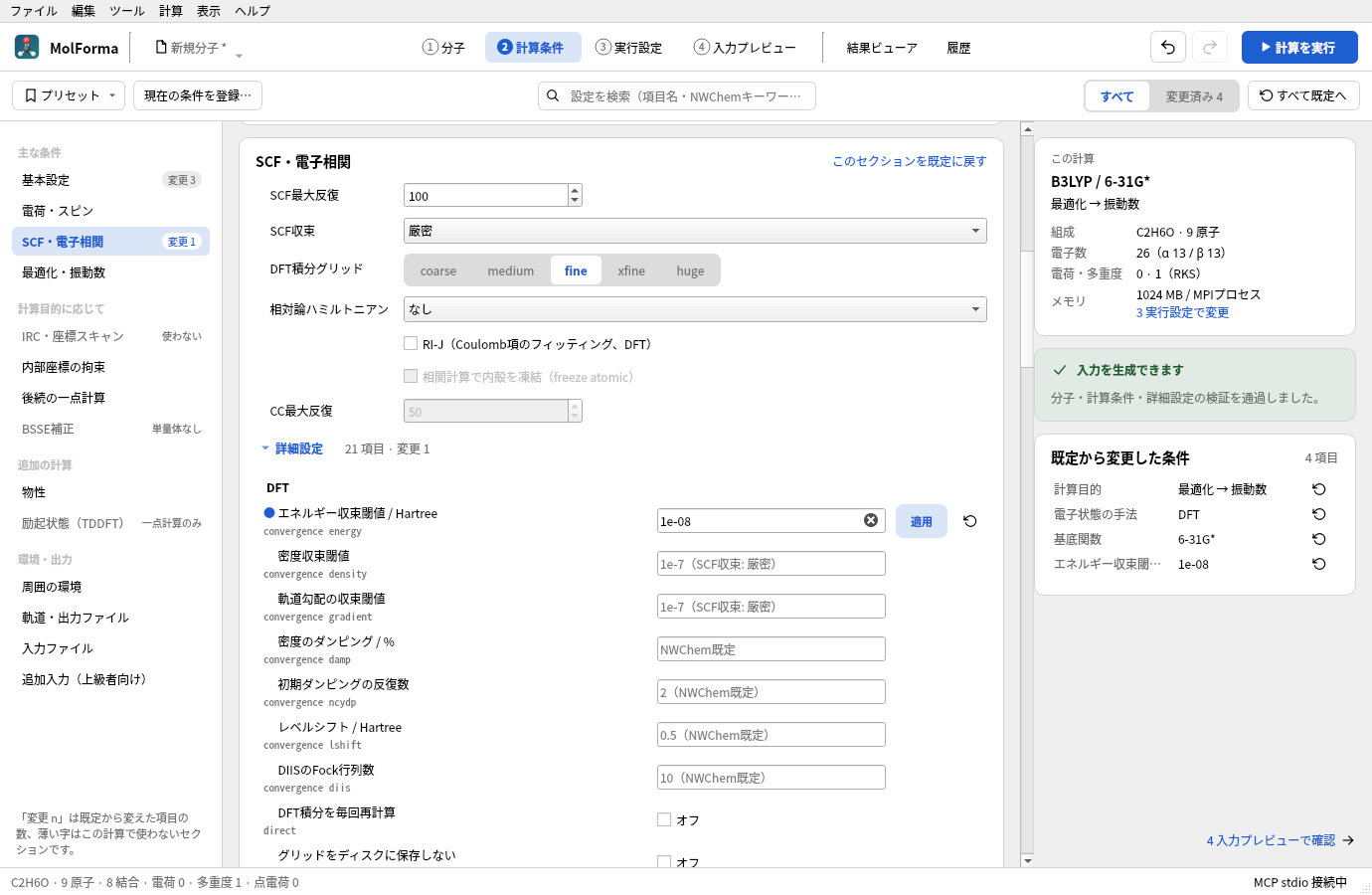Select 内部座標の拘束 in sidebar
Viewport: 1372px width, 895px height.
pos(110,367)
